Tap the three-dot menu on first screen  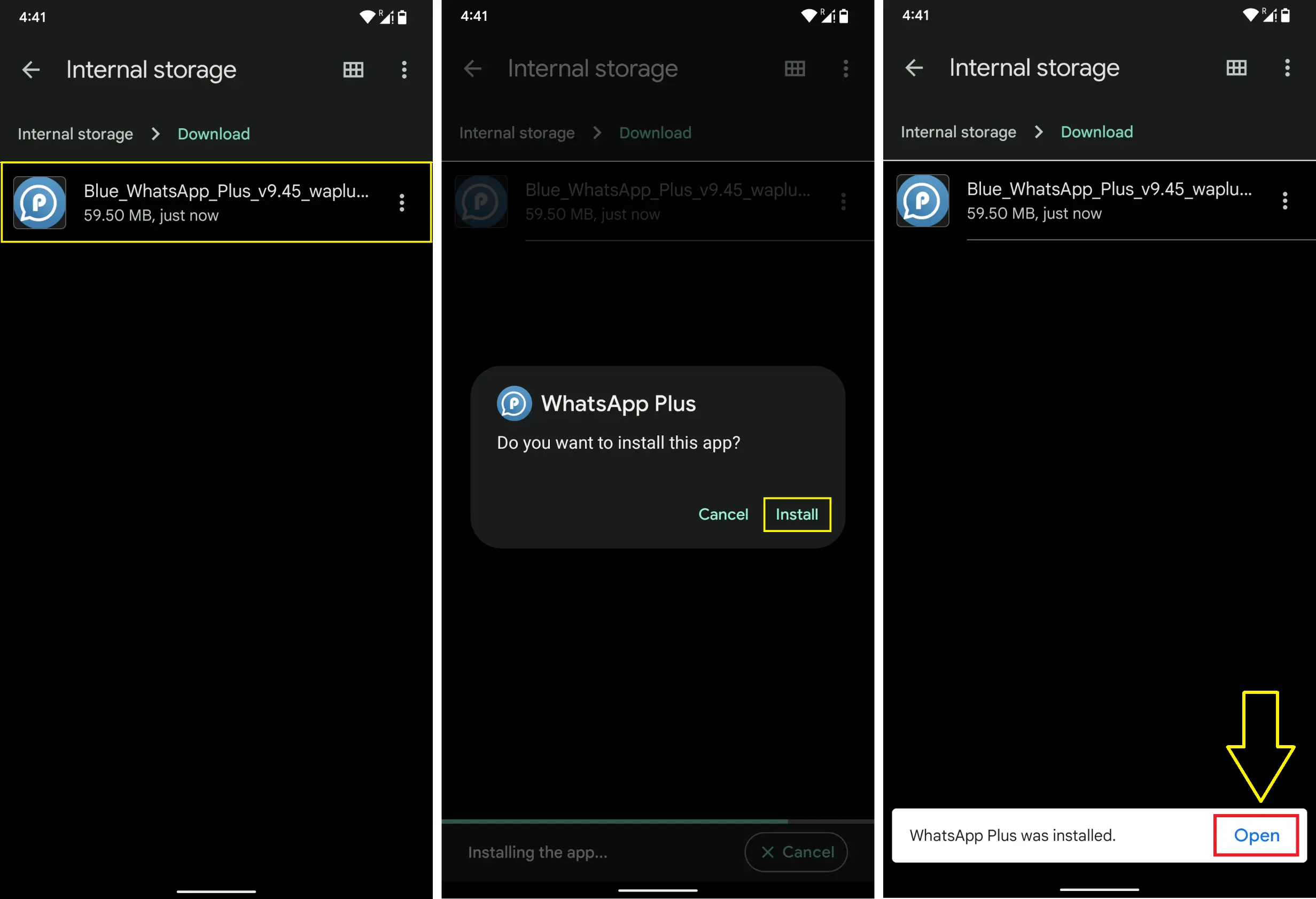[x=402, y=199]
